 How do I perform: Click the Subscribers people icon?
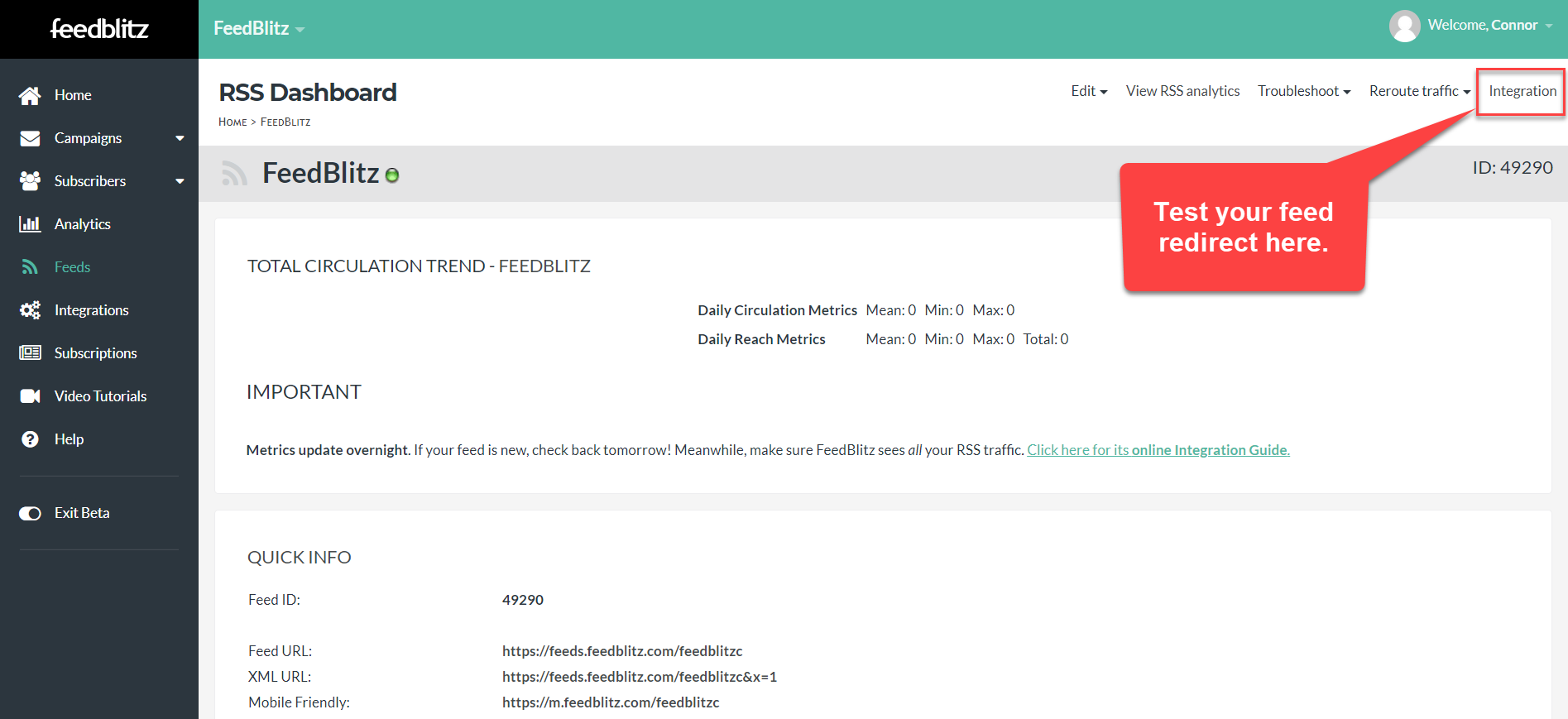point(30,181)
